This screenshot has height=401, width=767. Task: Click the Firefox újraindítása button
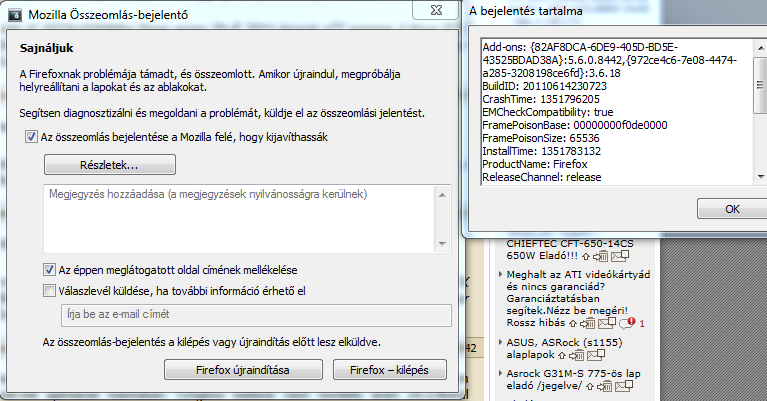243,370
